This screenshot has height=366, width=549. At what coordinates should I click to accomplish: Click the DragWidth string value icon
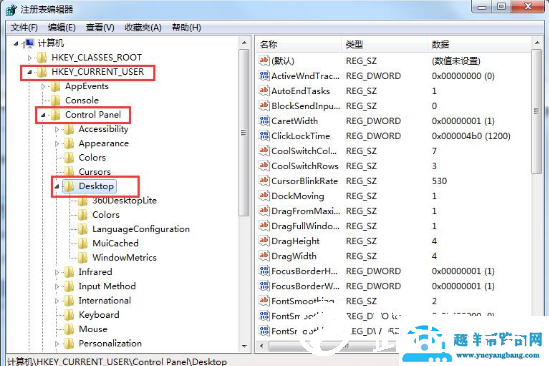click(x=264, y=256)
